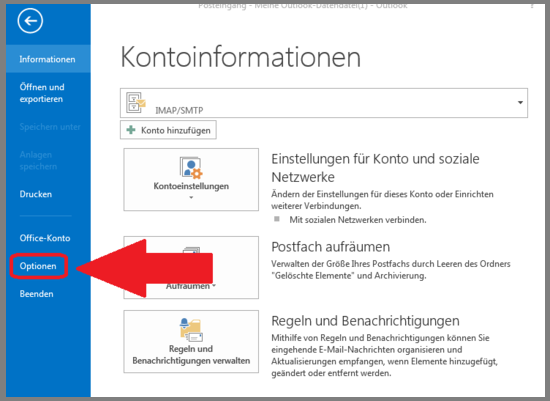Click the green plus icon
550x401 pixels.
pyautogui.click(x=131, y=130)
